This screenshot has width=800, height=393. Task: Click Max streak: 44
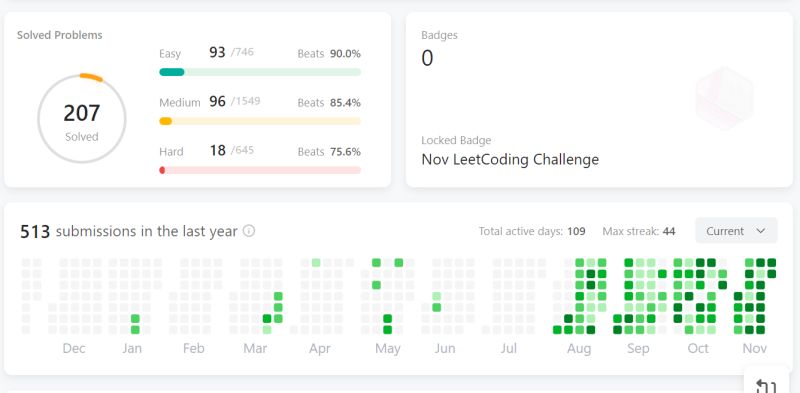click(x=639, y=231)
